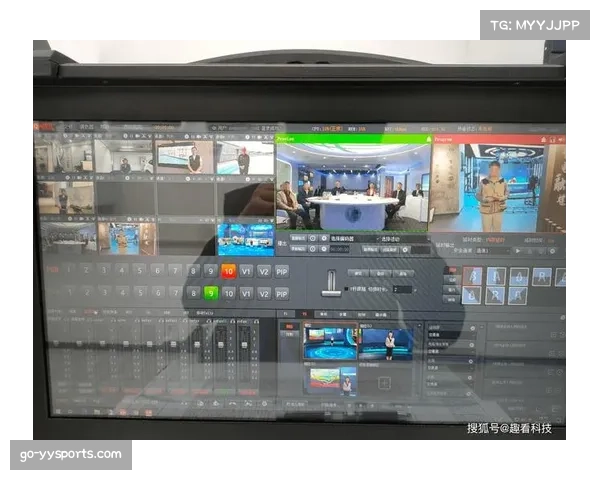The width and height of the screenshot is (600, 480).
Task: Select the virtual studio scene thumbnail with two presenters
Action: 330,343
